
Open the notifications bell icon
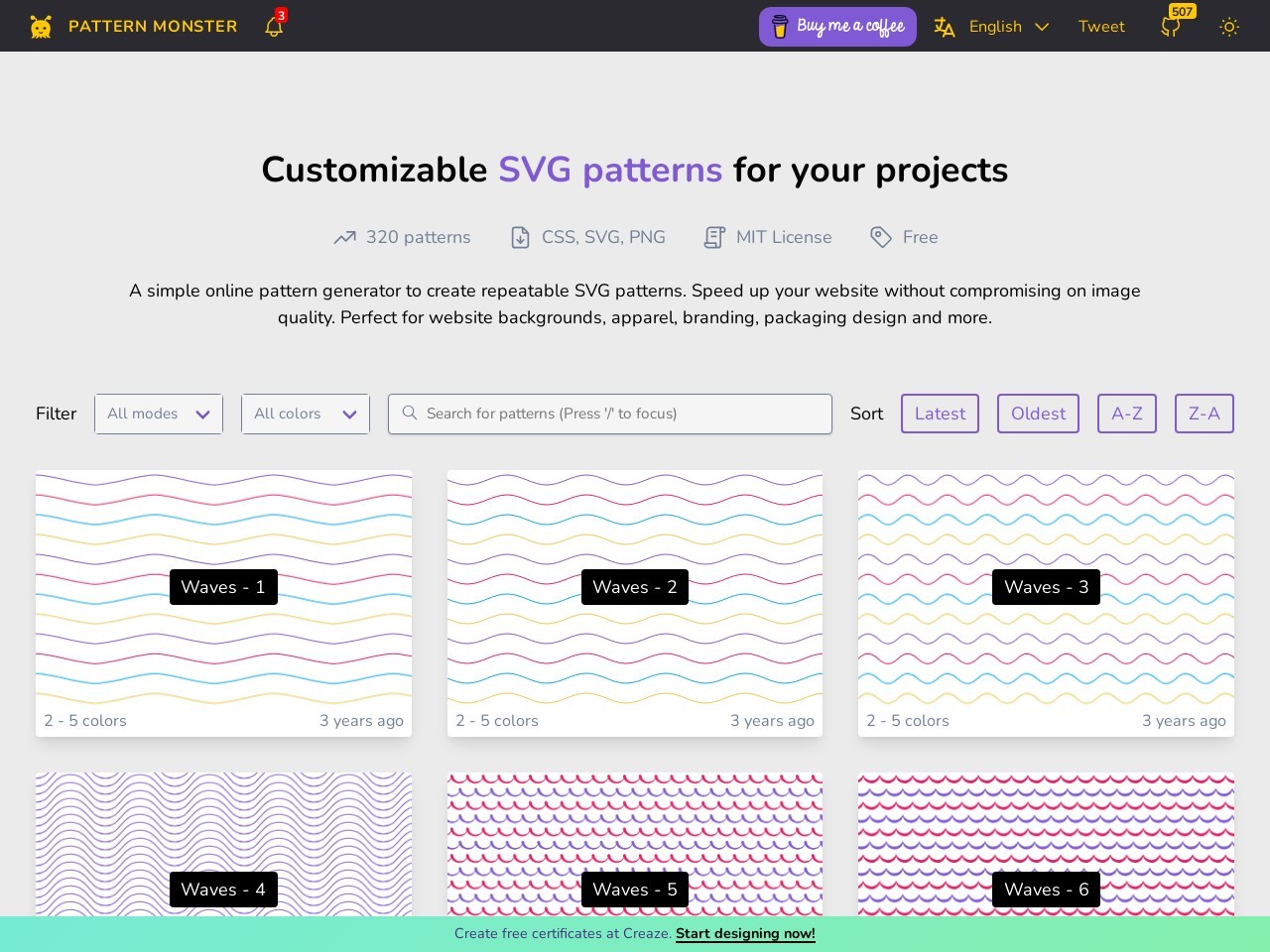274,27
